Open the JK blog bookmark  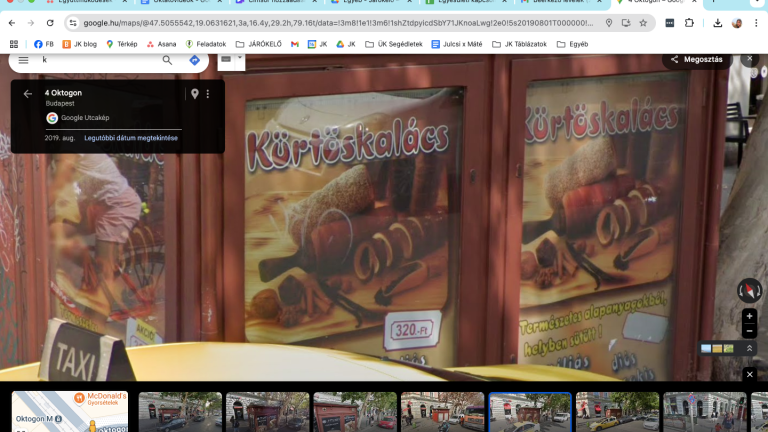tap(79, 44)
